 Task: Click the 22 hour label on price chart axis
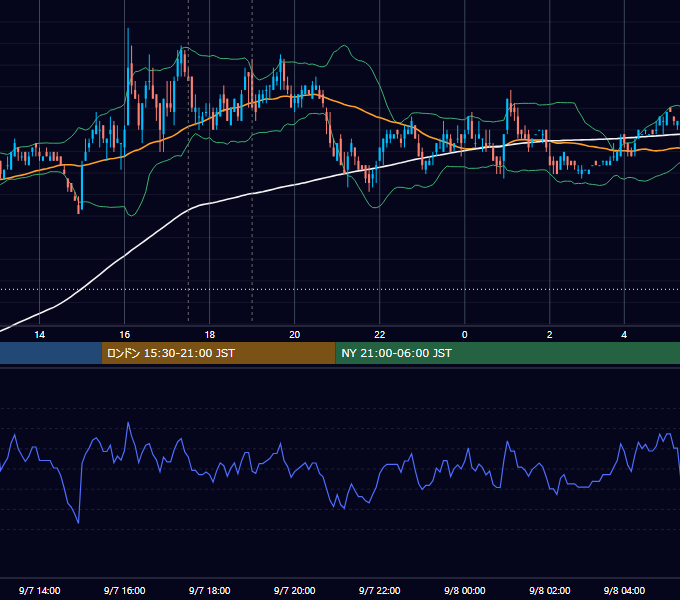click(379, 335)
